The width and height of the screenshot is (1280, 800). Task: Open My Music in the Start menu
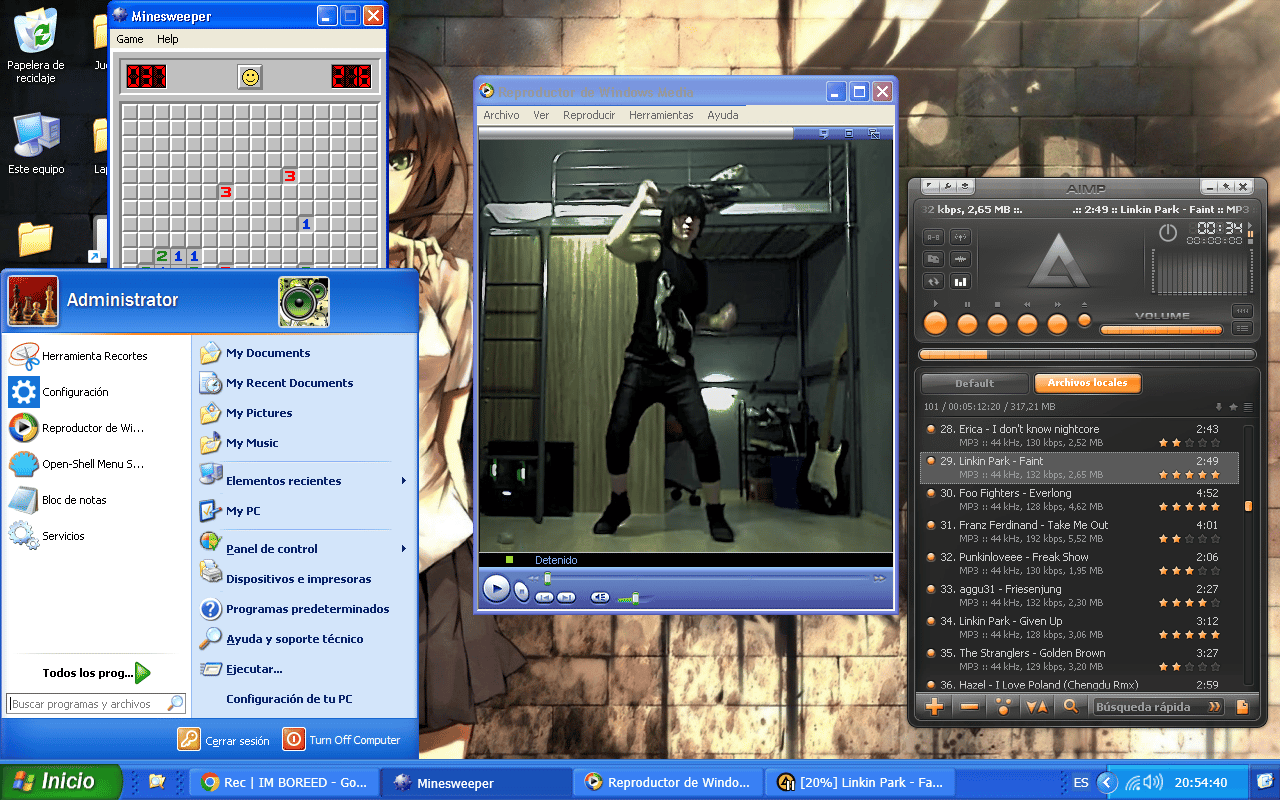pos(304,443)
